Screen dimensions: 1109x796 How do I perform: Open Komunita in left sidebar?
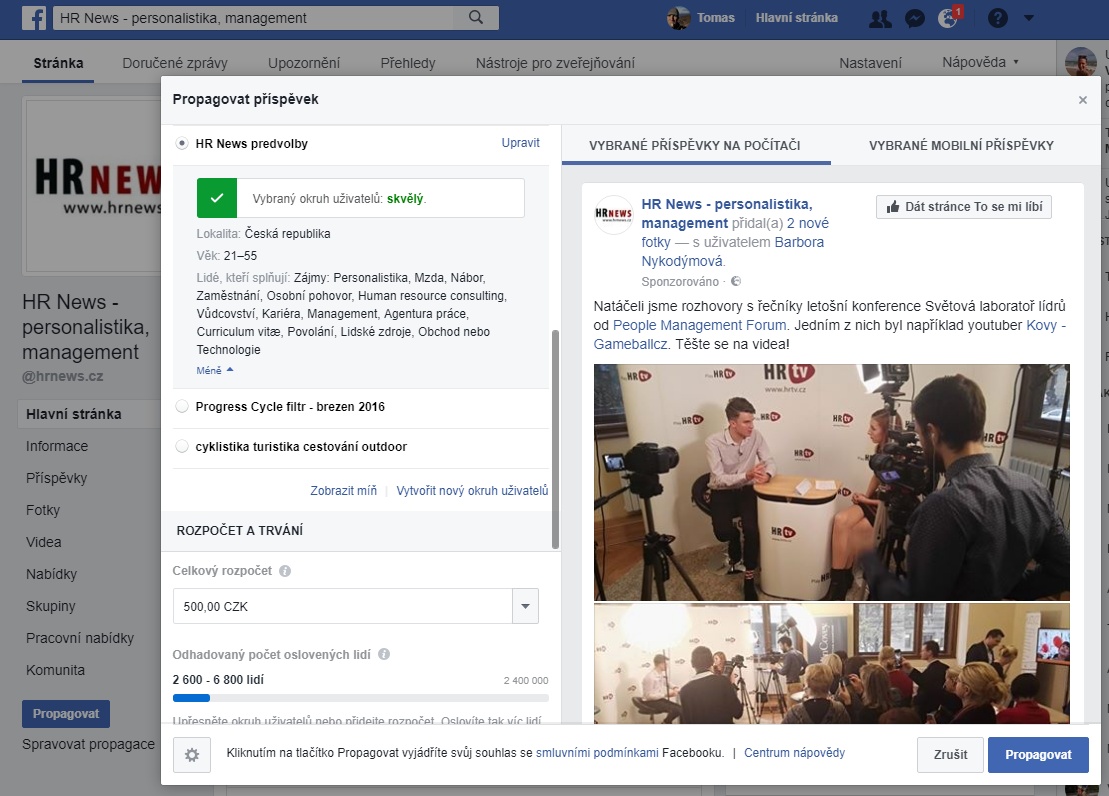pyautogui.click(x=55, y=670)
